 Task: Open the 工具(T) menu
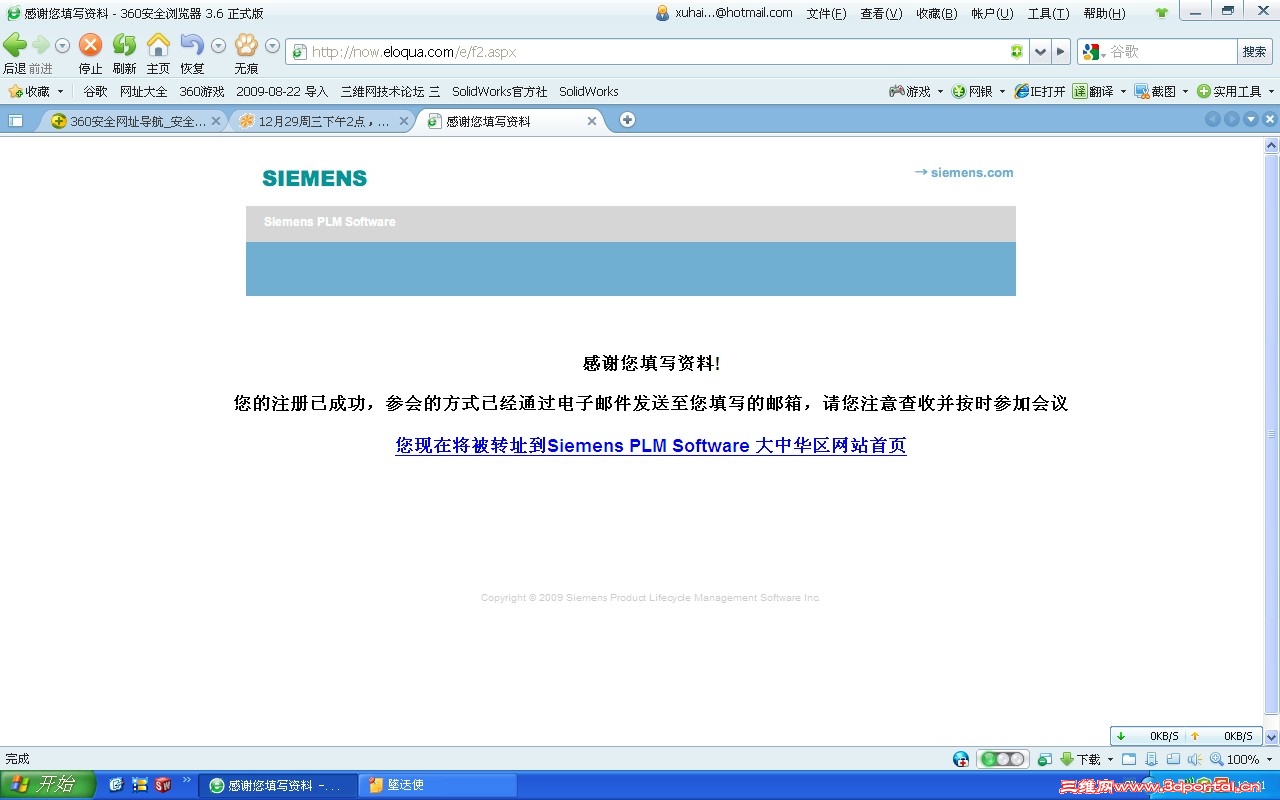pos(1048,14)
